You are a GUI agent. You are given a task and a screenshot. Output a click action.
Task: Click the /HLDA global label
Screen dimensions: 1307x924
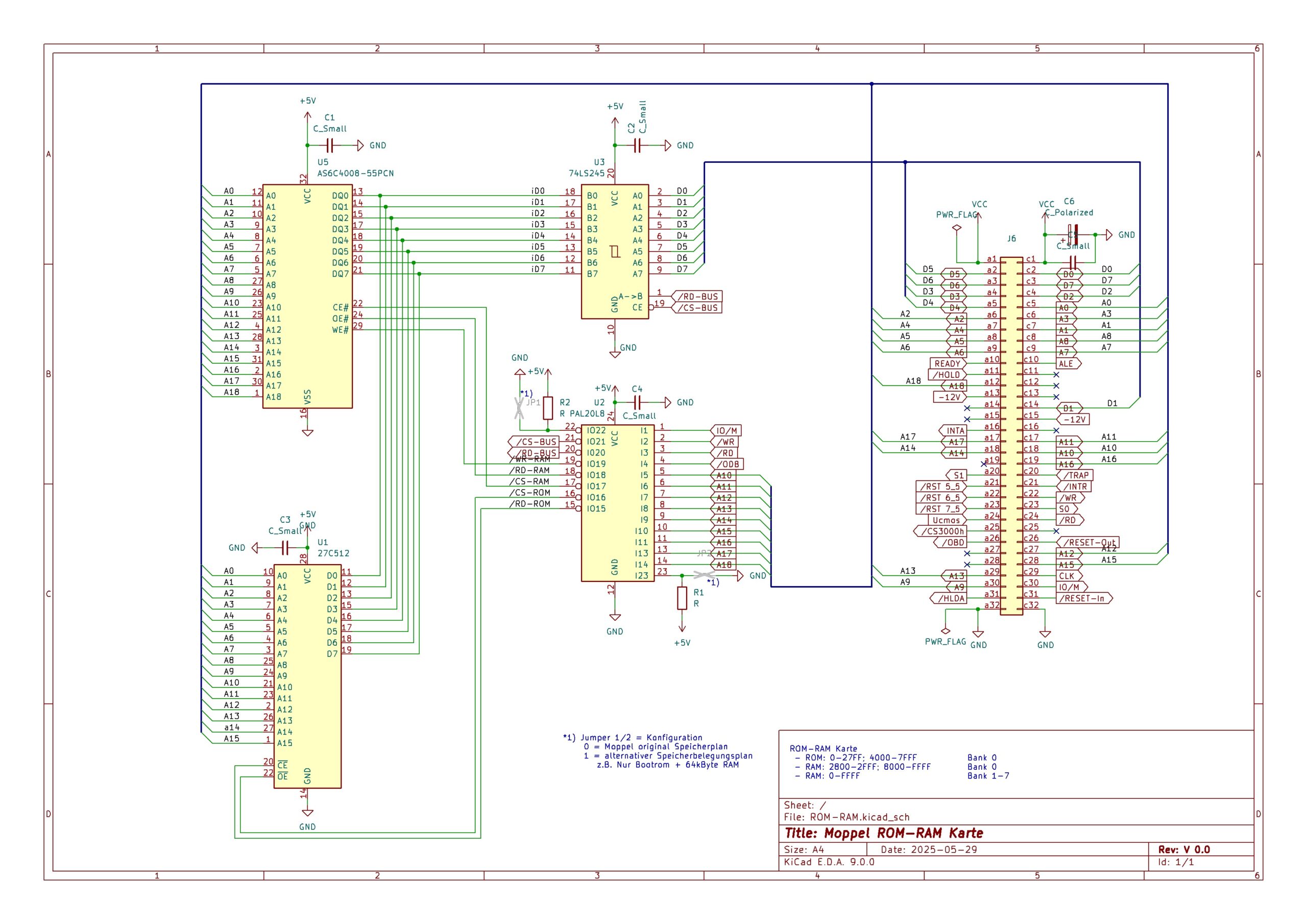pos(949,598)
